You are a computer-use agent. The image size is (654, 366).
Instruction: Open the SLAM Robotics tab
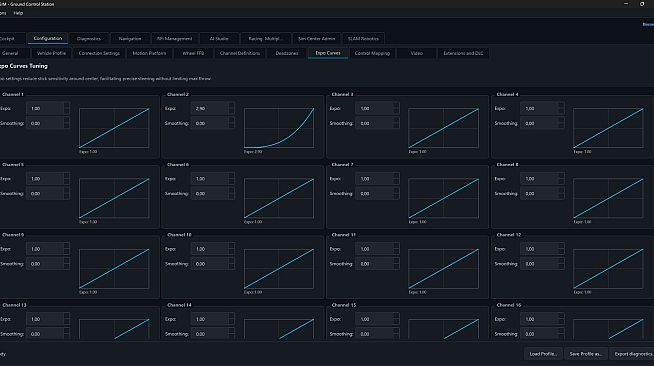pyautogui.click(x=363, y=38)
